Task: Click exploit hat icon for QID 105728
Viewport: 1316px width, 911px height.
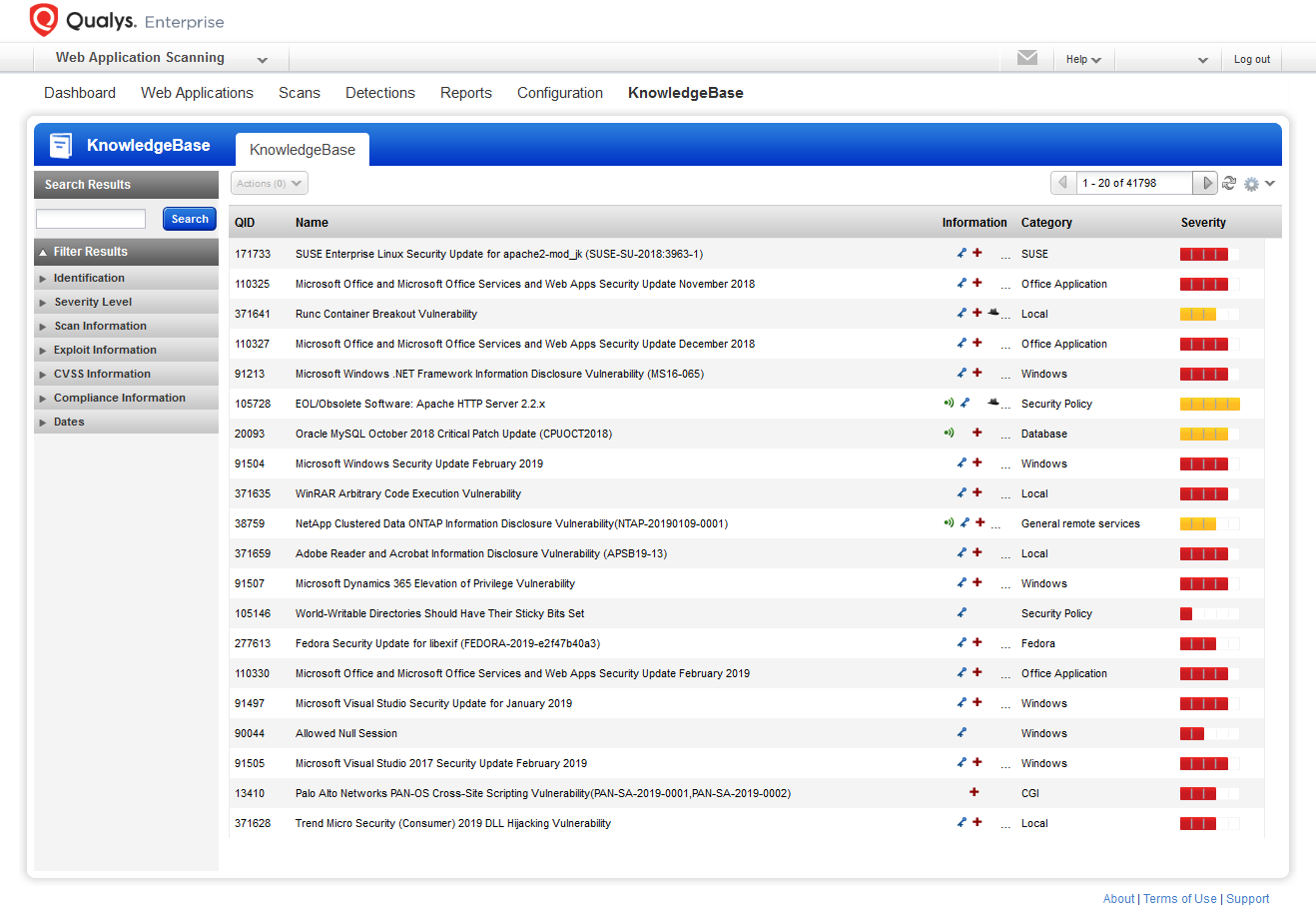Action: click(x=993, y=403)
